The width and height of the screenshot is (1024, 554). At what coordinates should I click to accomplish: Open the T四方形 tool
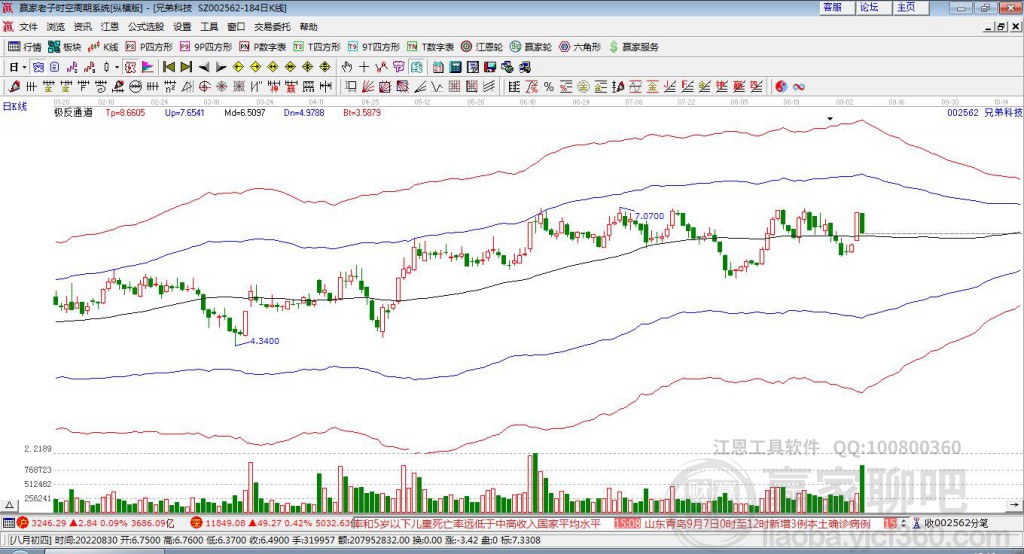point(317,47)
